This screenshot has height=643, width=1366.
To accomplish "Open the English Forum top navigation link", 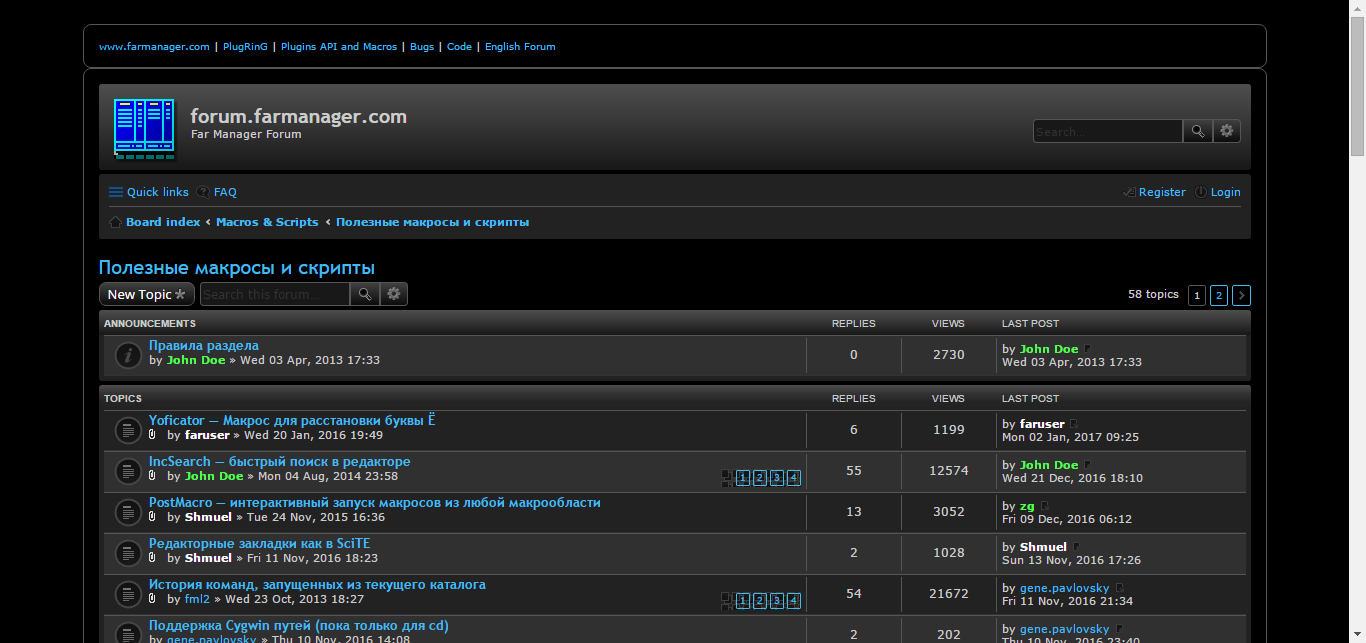I will [x=520, y=46].
